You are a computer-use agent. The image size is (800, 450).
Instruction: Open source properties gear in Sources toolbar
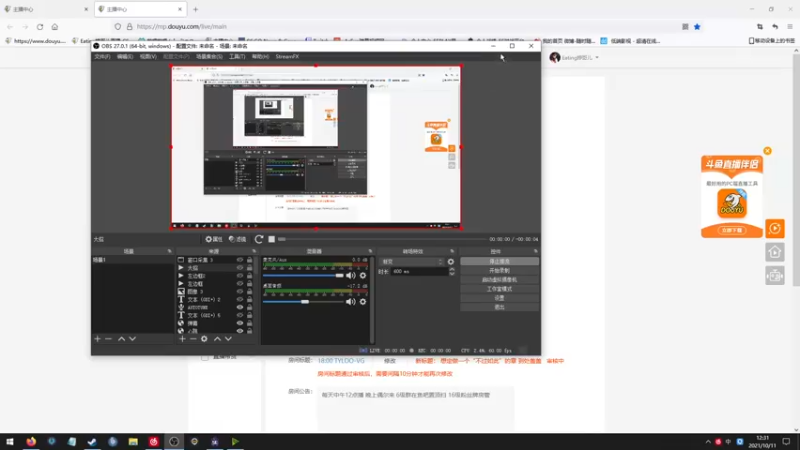(x=204, y=339)
